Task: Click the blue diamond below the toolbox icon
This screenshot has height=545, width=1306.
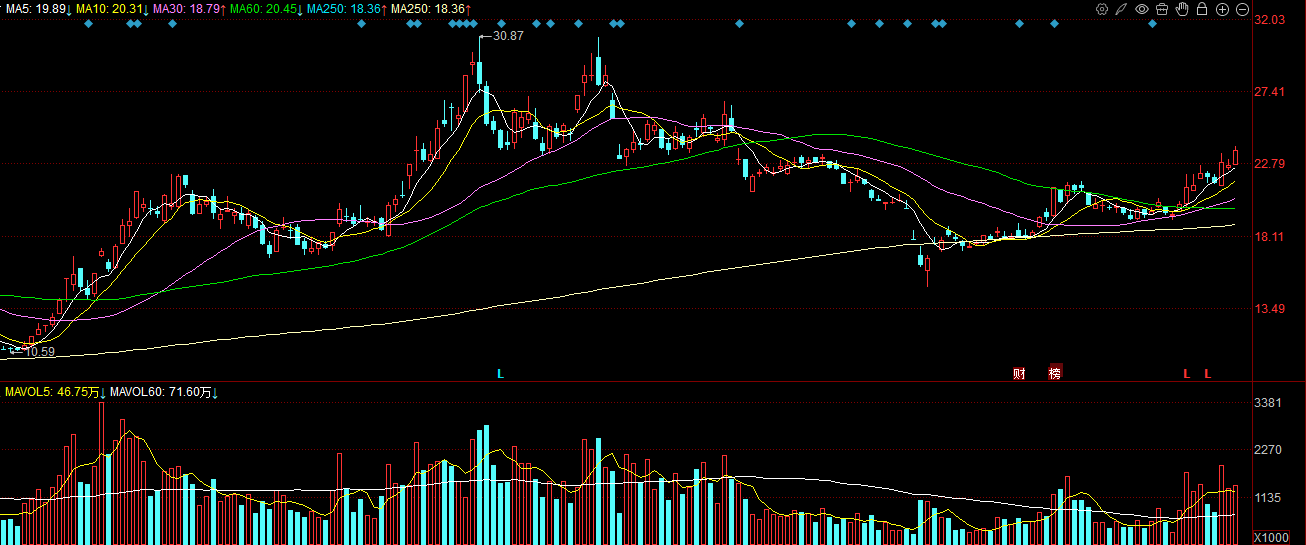Action: (x=1152, y=24)
